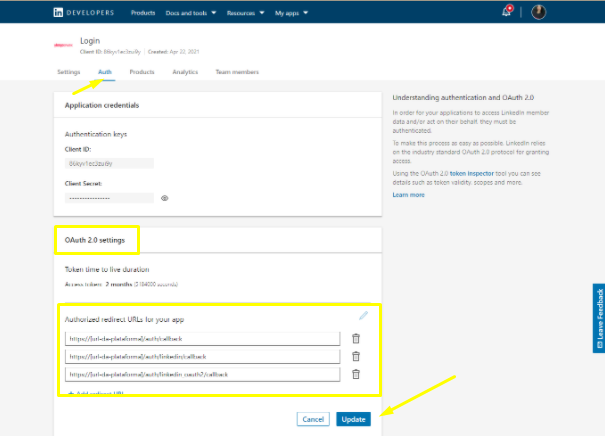Screen dimensions: 605x436
Task: Open the Products navigation item
Action: coord(143,13)
